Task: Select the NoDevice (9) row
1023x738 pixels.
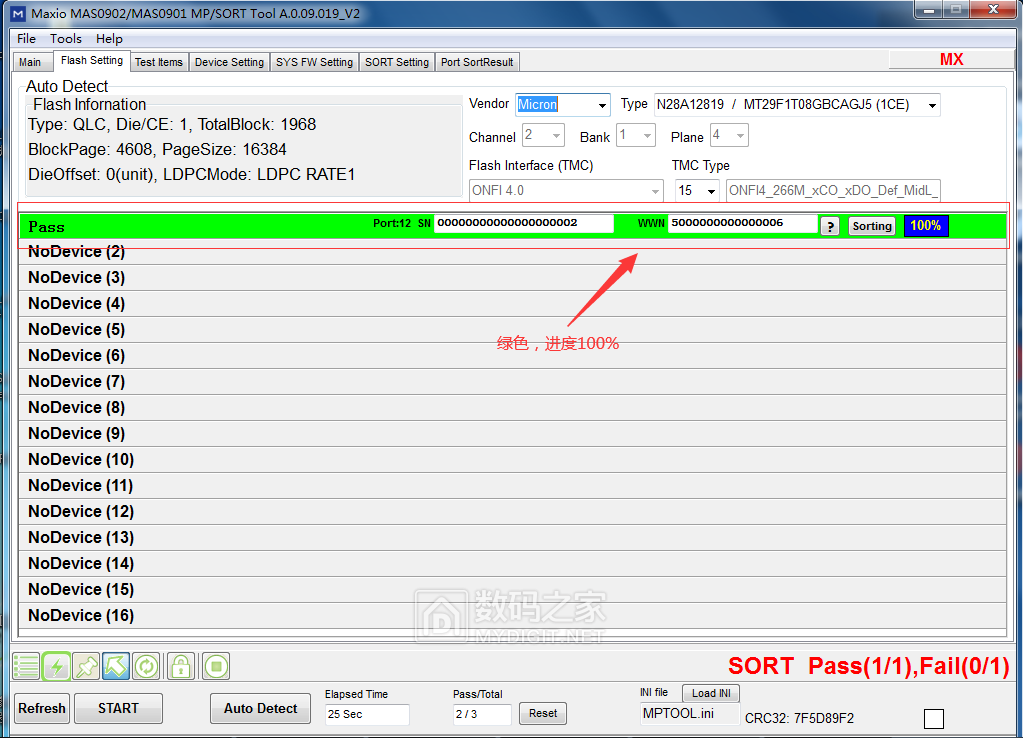Action: [x=512, y=434]
